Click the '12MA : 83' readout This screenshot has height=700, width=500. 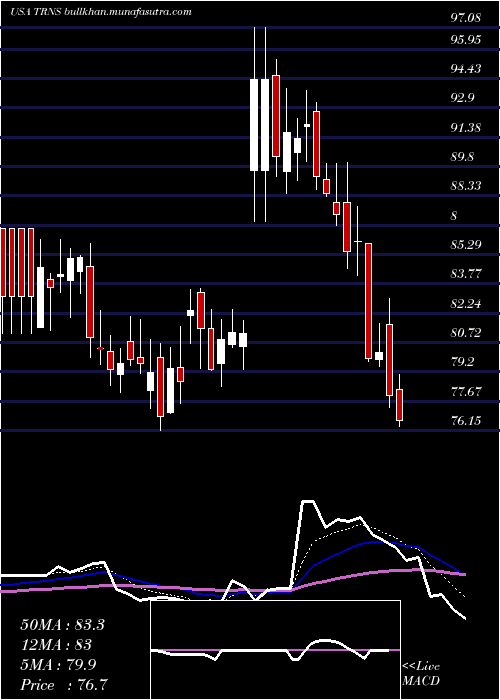(x=56, y=645)
